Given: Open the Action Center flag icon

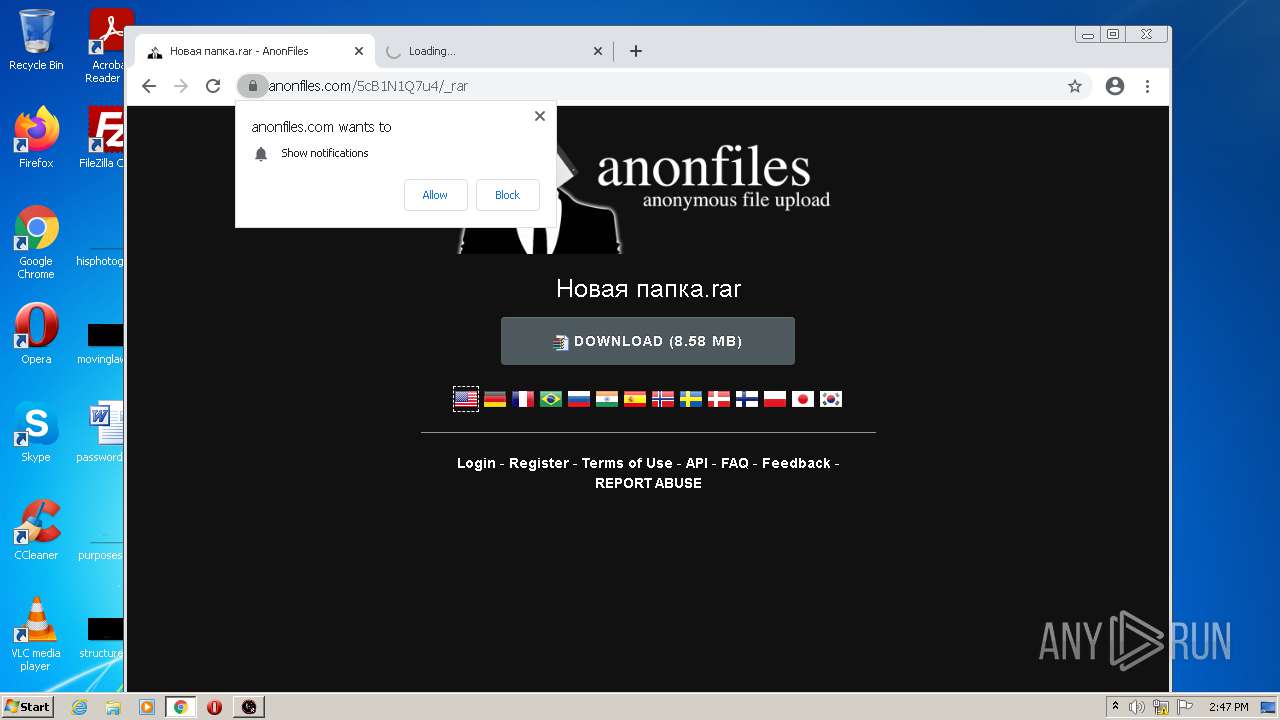Looking at the screenshot, I should tap(1185, 707).
